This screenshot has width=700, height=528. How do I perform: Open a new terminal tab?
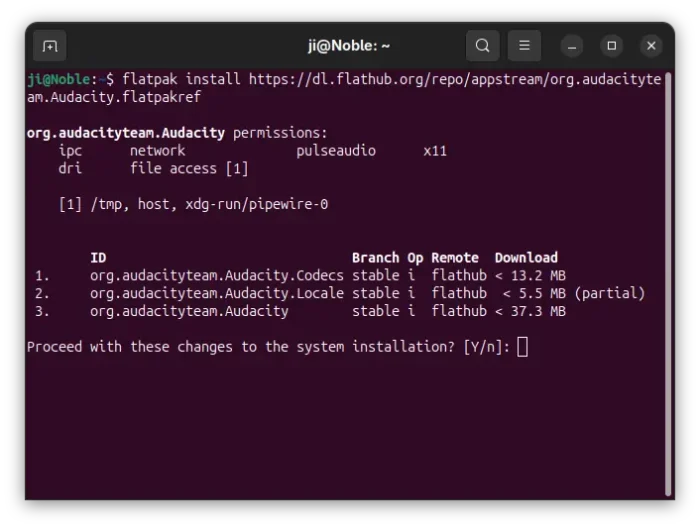[x=49, y=45]
